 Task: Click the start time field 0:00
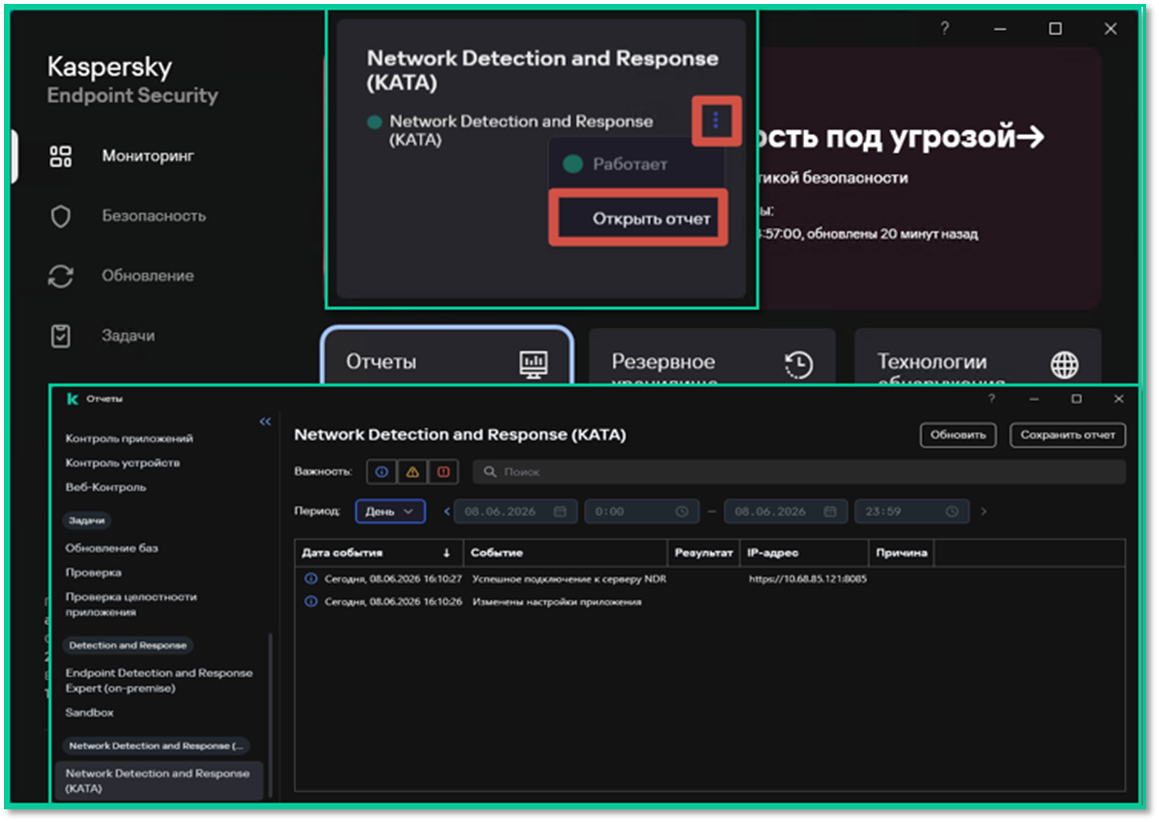click(x=642, y=512)
